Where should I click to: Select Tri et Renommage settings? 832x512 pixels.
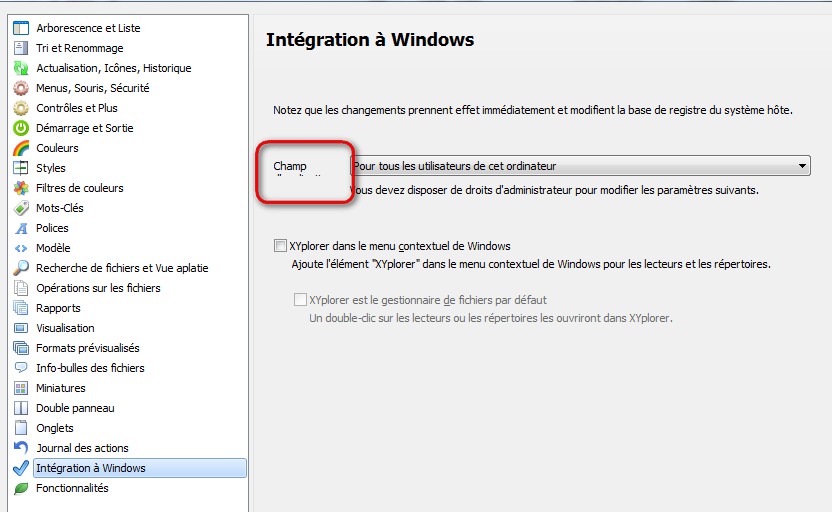click(80, 48)
